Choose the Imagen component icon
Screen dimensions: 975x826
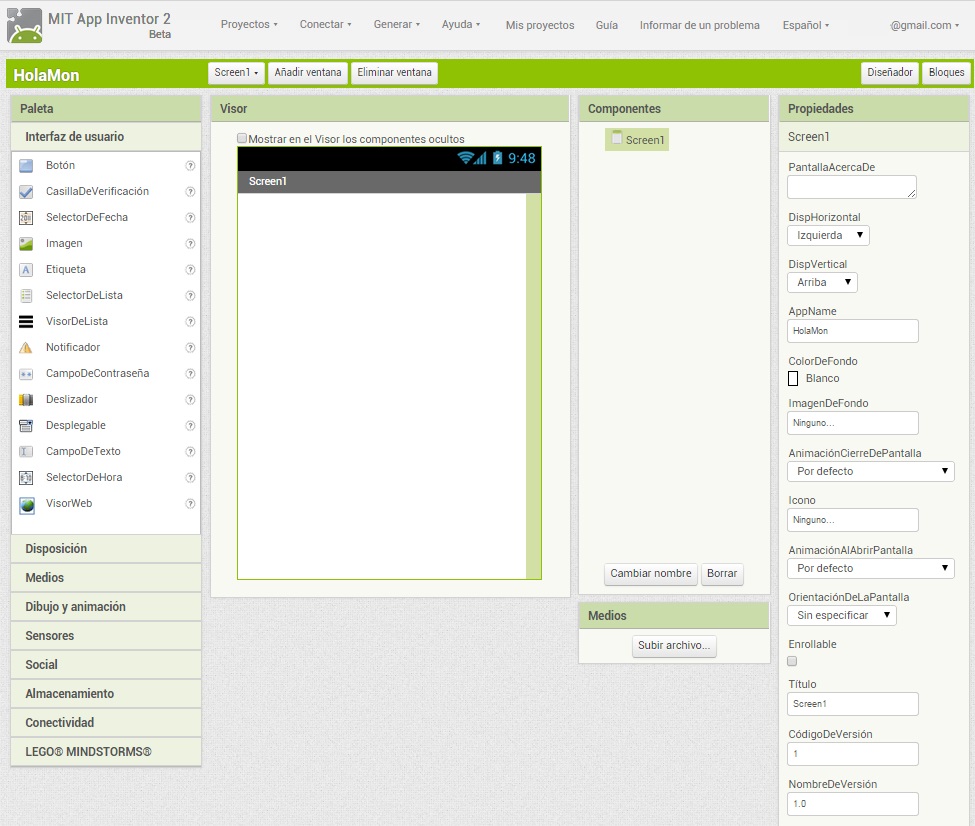pyautogui.click(x=26, y=244)
